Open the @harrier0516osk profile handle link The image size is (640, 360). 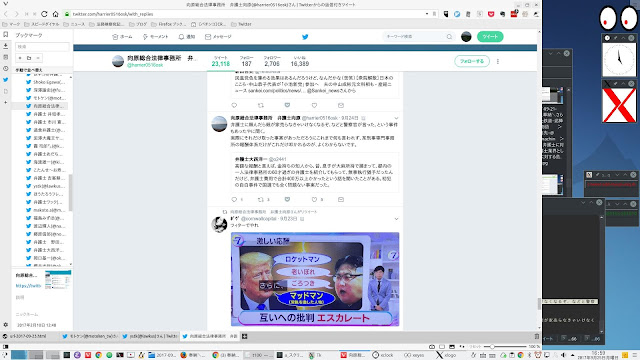point(145,65)
